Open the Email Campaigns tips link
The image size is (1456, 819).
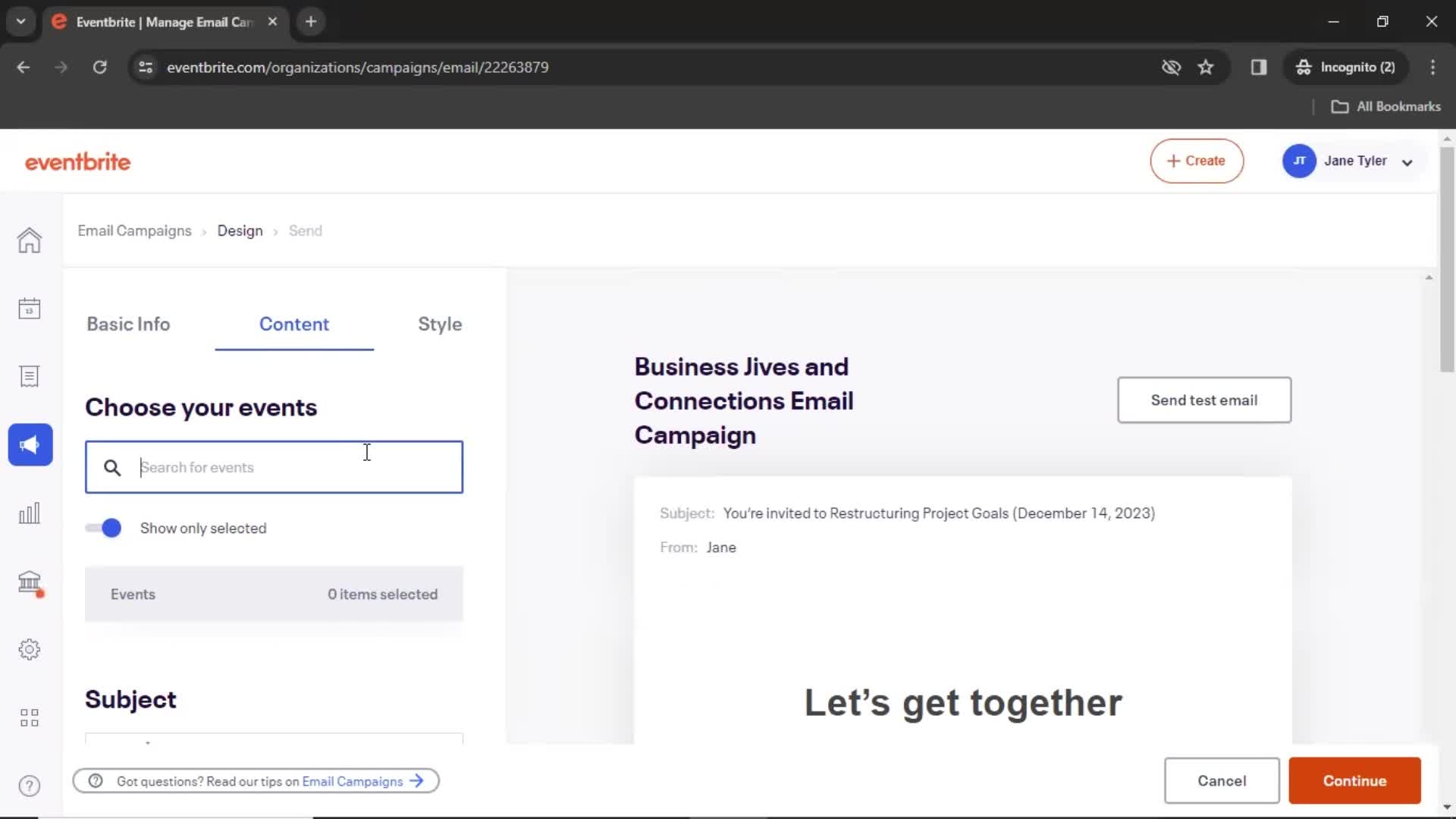[353, 781]
